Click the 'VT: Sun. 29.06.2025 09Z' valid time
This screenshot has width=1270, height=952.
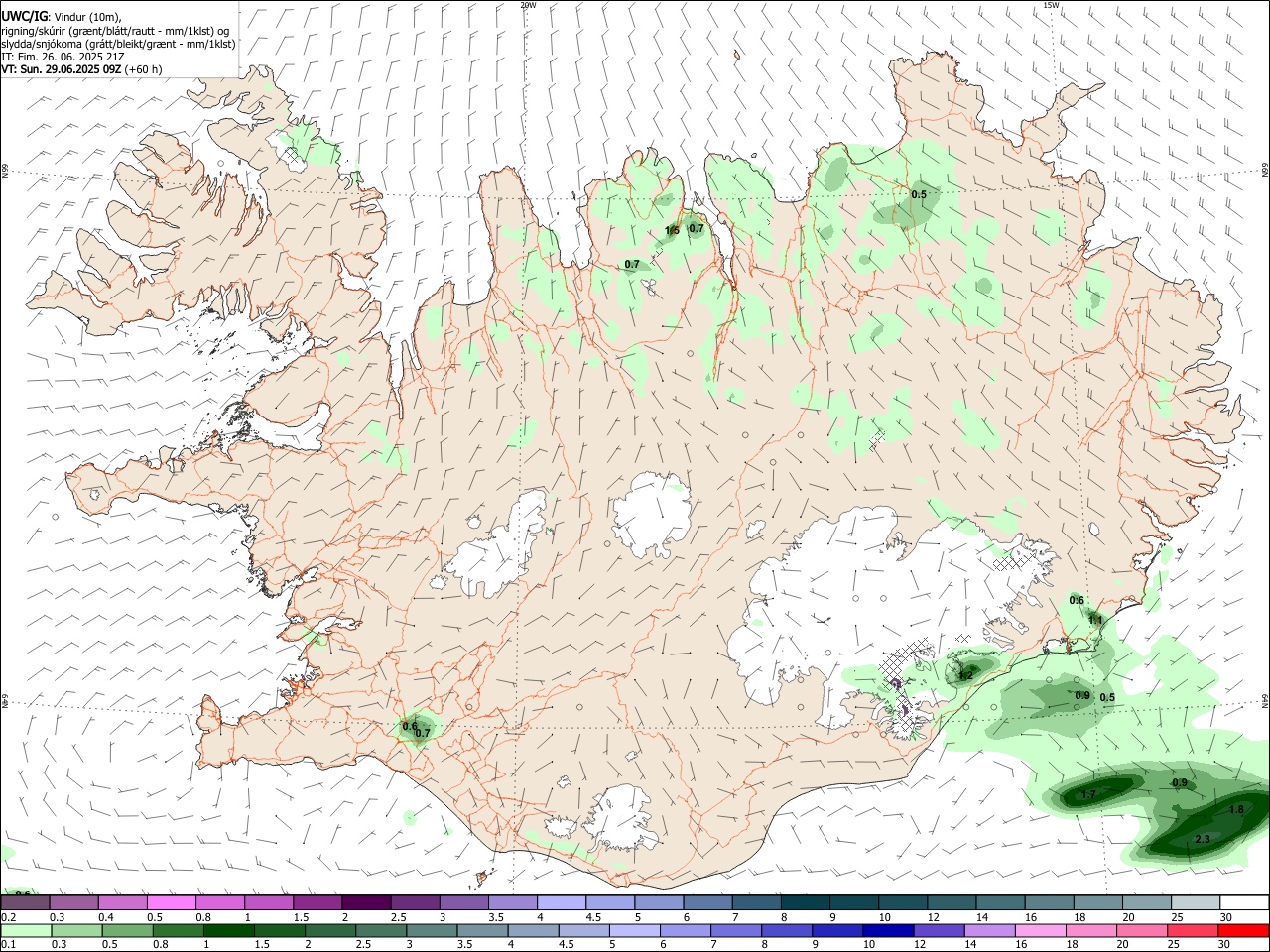[x=62, y=69]
